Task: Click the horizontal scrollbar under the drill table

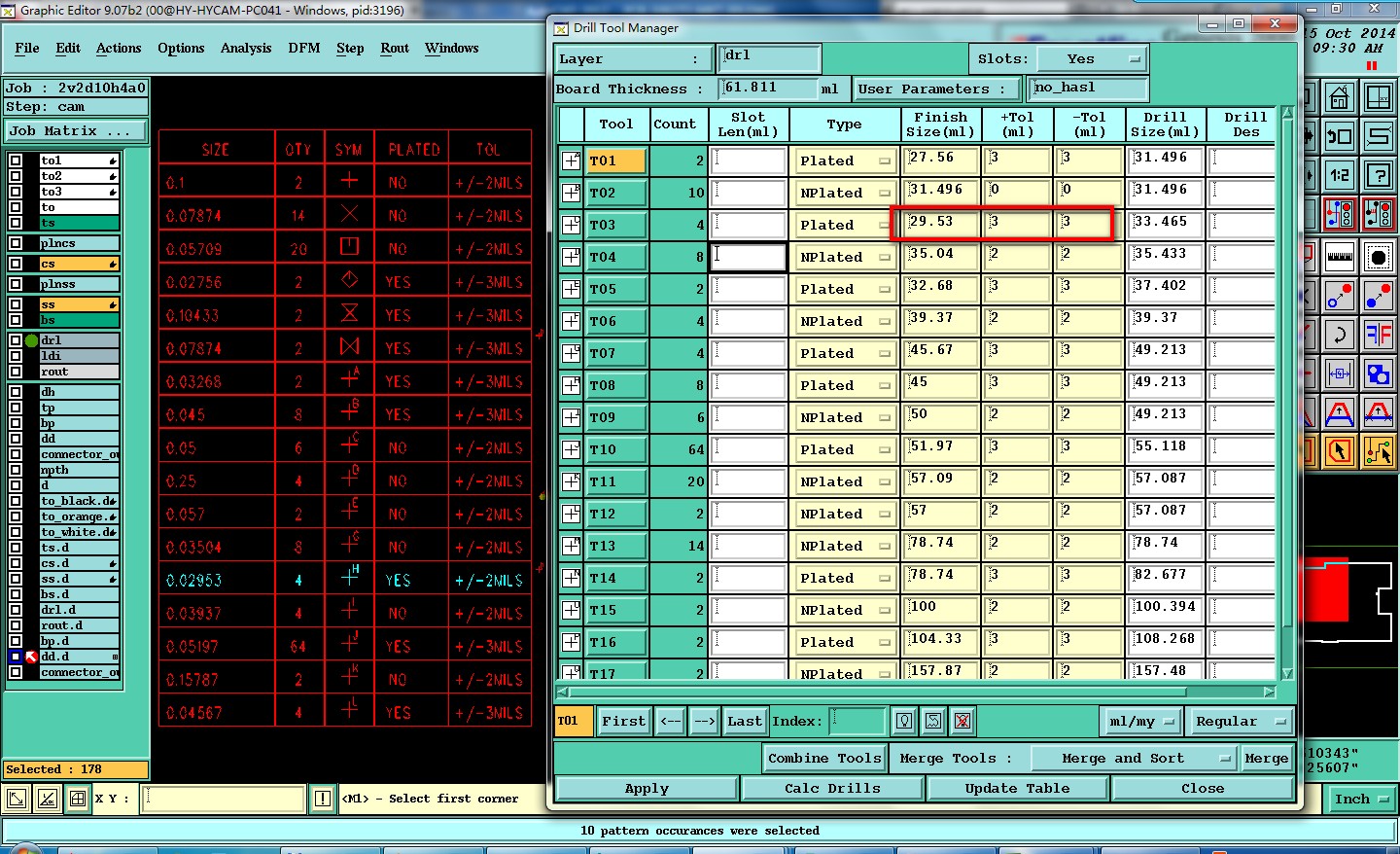Action: tap(915, 693)
